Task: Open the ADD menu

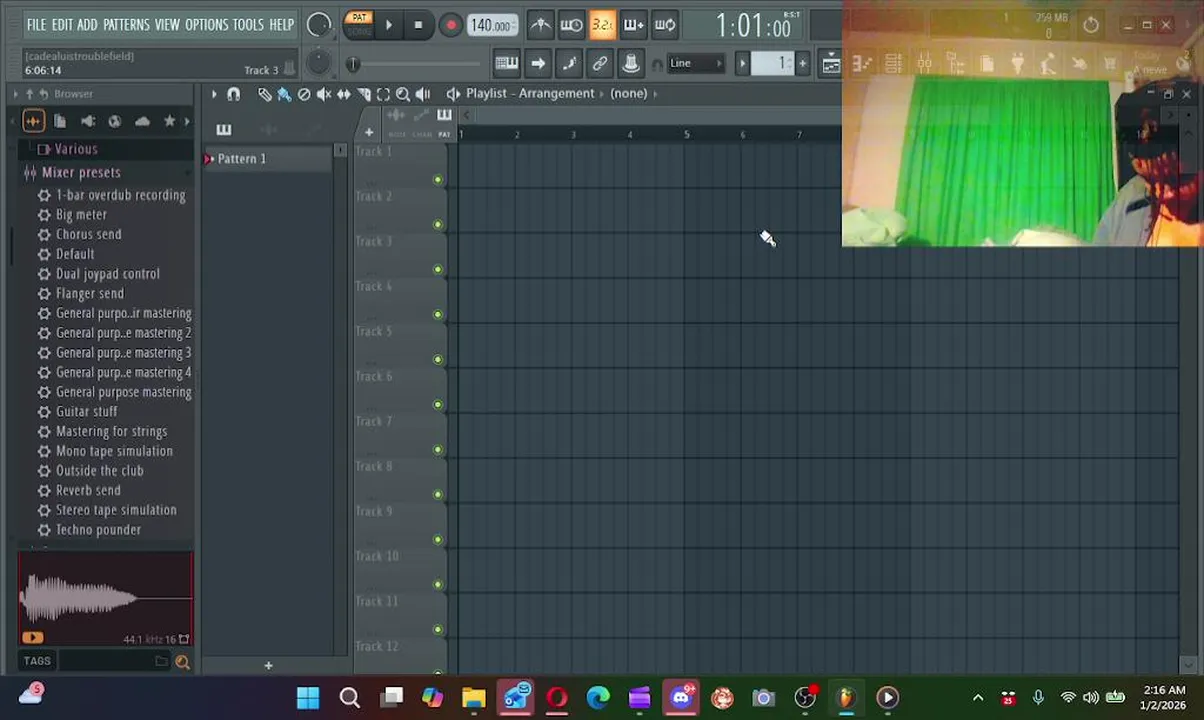Action: pyautogui.click(x=88, y=24)
